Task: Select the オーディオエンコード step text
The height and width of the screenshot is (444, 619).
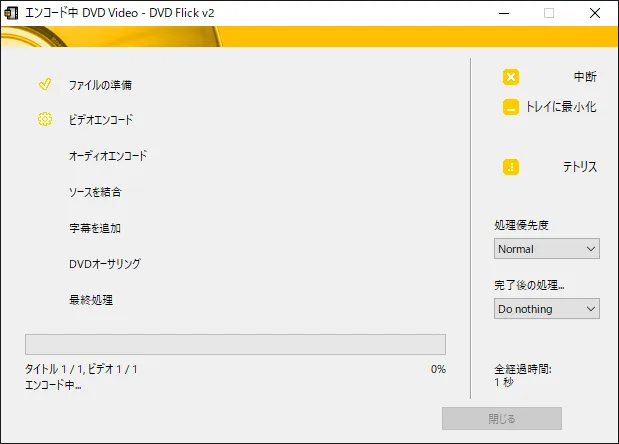Action: (x=108, y=155)
